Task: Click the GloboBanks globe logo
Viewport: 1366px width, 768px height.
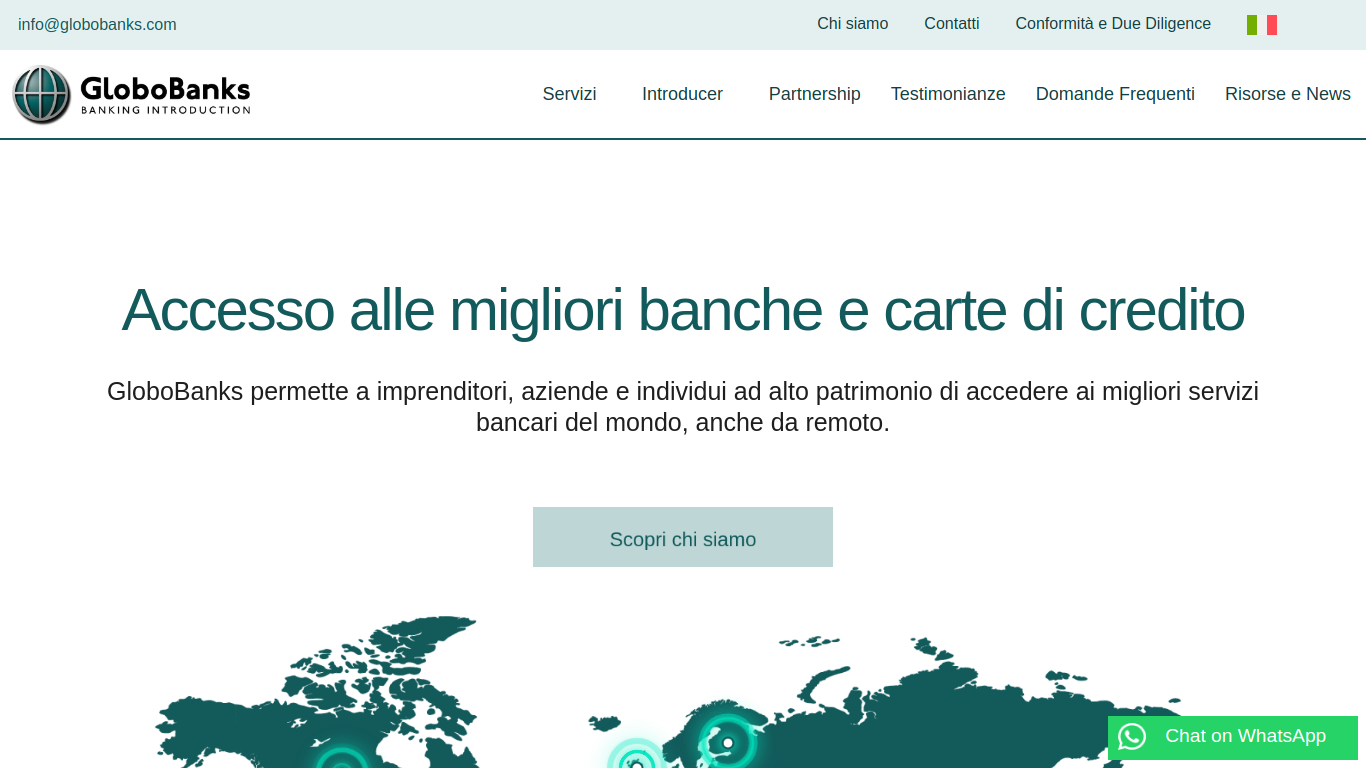Action: pyautogui.click(x=42, y=95)
